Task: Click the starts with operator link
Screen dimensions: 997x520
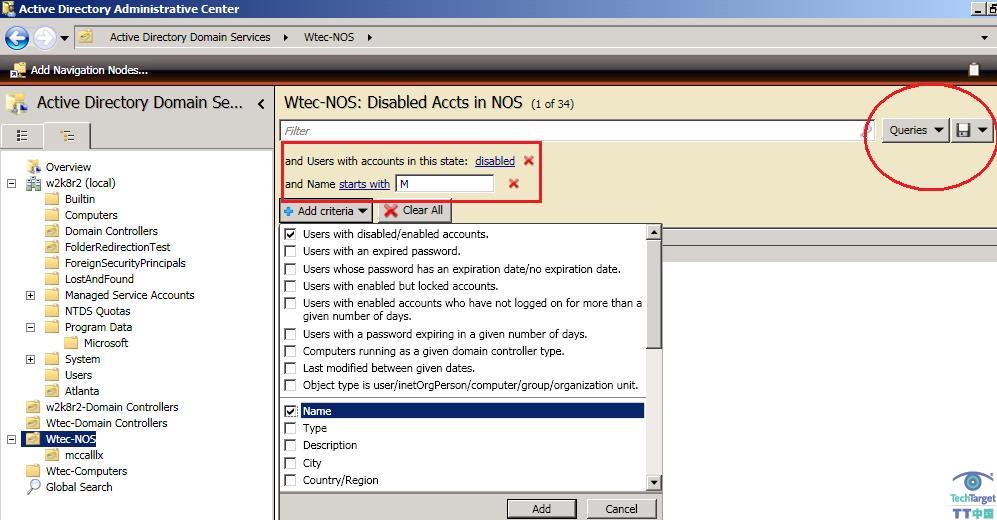Action: 364,184
